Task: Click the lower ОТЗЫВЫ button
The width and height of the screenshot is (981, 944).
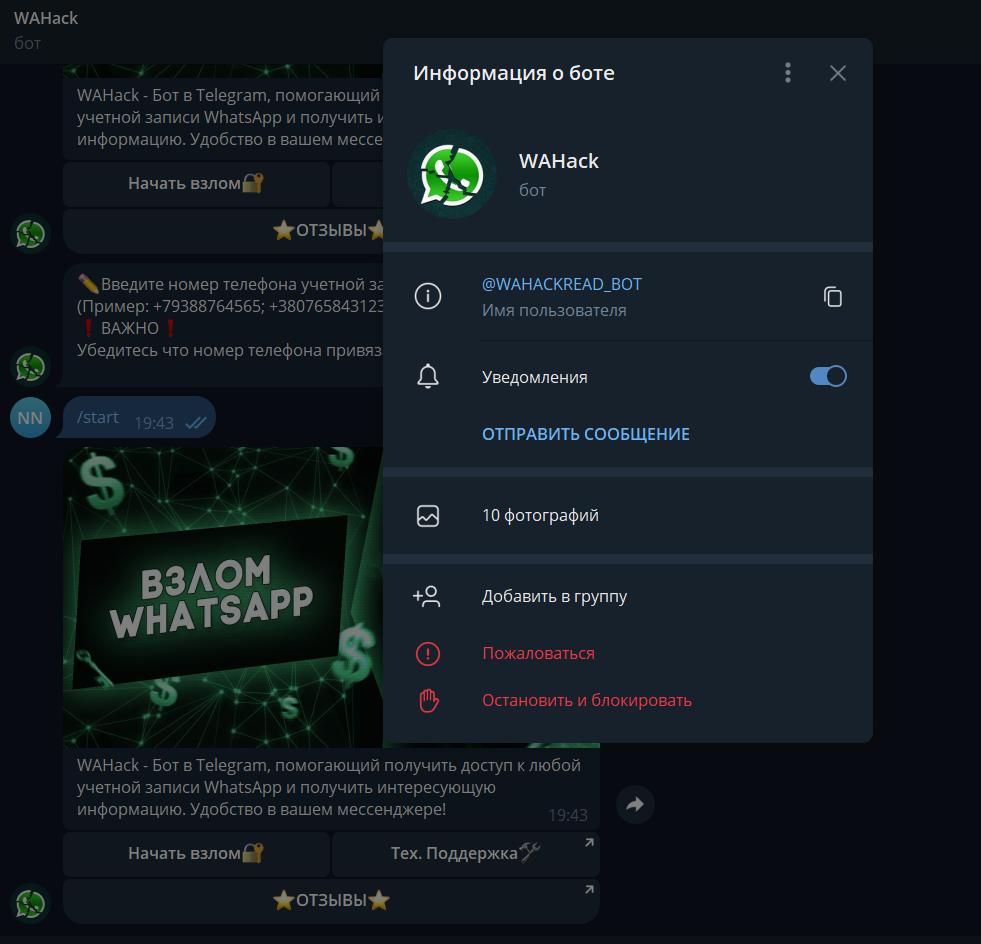Action: tap(331, 900)
